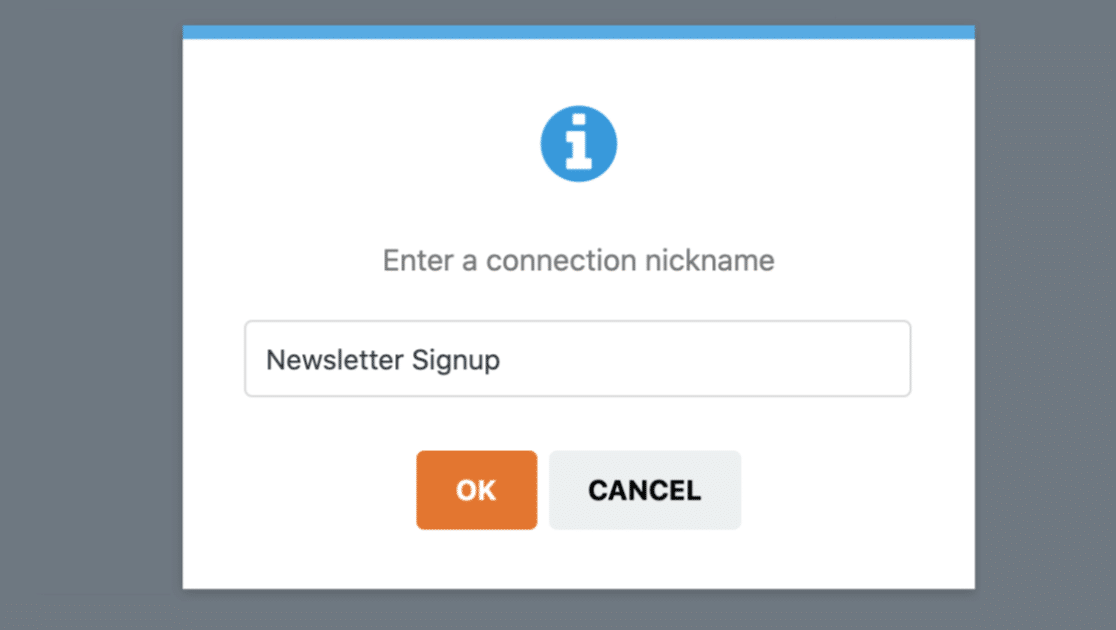Screen dimensions: 1116x630
Task: Dismiss the dialog with CANCEL
Action: [x=644, y=490]
